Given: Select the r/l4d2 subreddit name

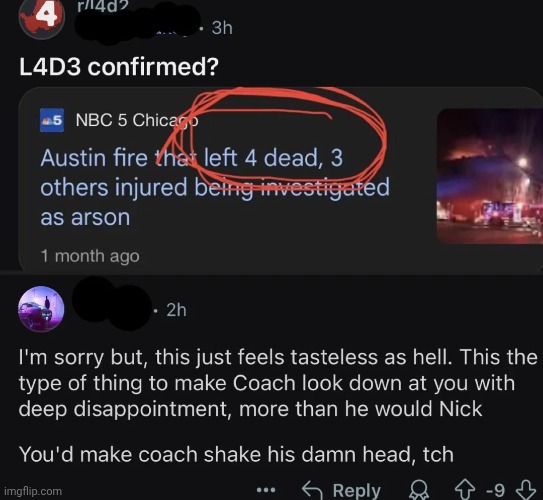Looking at the screenshot, I should pyautogui.click(x=100, y=6).
